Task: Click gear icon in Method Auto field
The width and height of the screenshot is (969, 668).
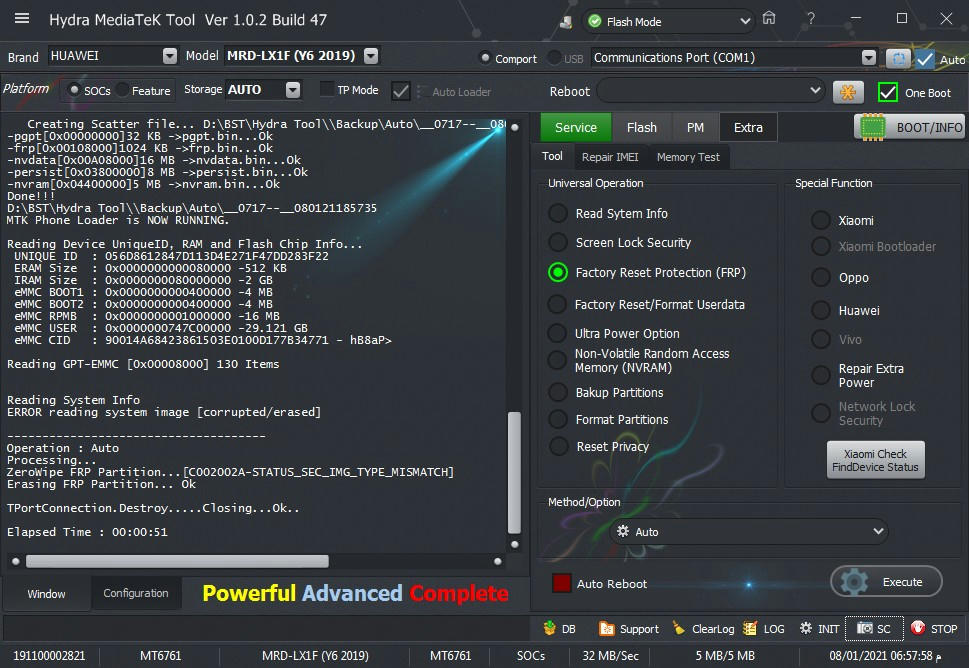Action: (623, 531)
